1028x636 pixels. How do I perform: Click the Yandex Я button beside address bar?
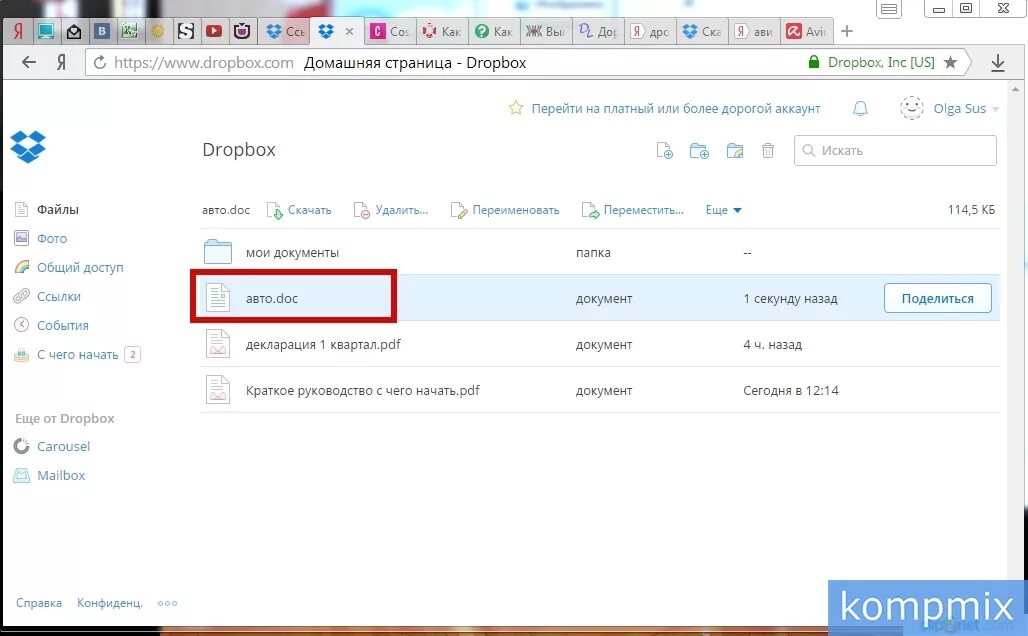coord(61,62)
